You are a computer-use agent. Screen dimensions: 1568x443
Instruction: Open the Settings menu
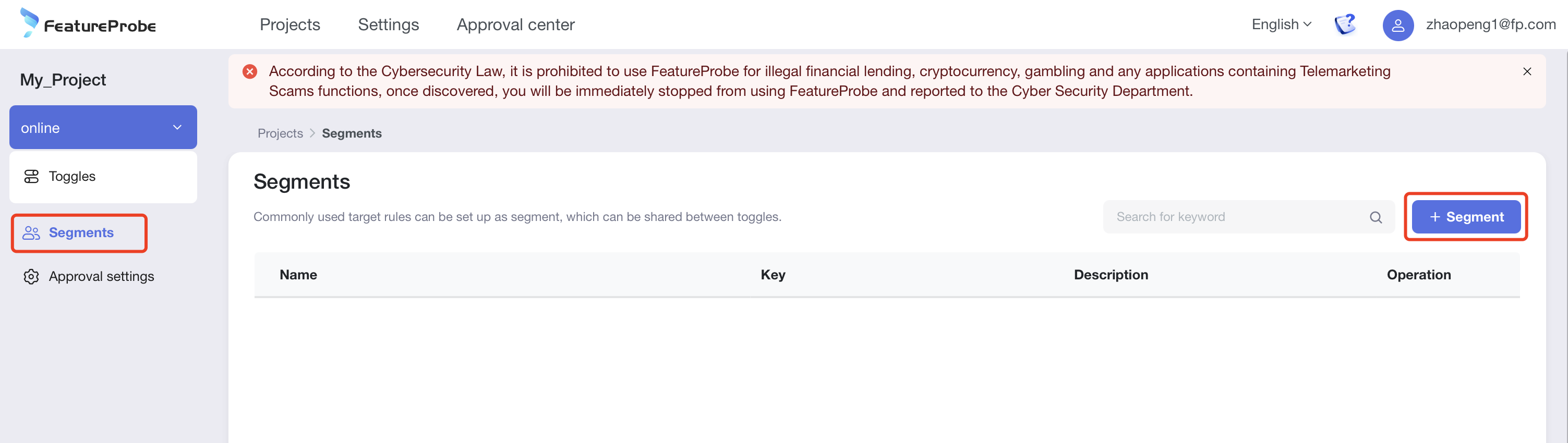(388, 24)
